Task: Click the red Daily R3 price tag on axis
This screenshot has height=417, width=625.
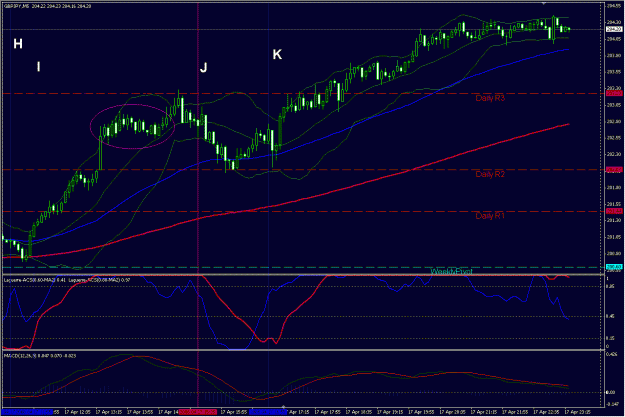Action: click(x=614, y=93)
